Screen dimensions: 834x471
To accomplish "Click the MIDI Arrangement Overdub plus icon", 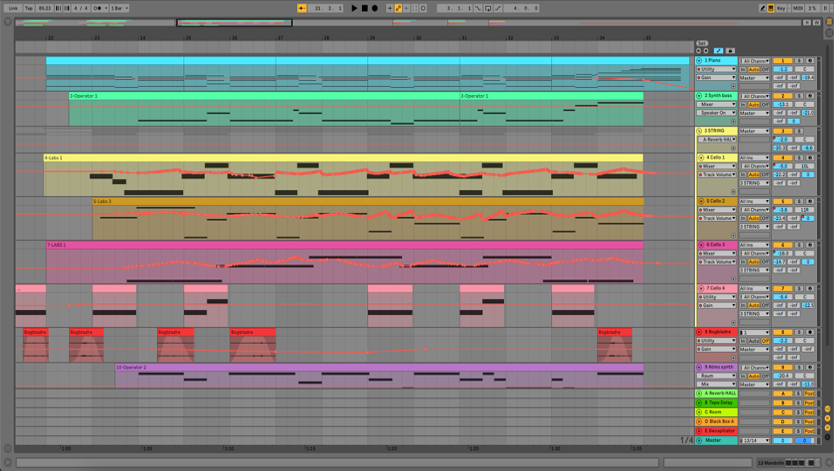I will tap(390, 8).
